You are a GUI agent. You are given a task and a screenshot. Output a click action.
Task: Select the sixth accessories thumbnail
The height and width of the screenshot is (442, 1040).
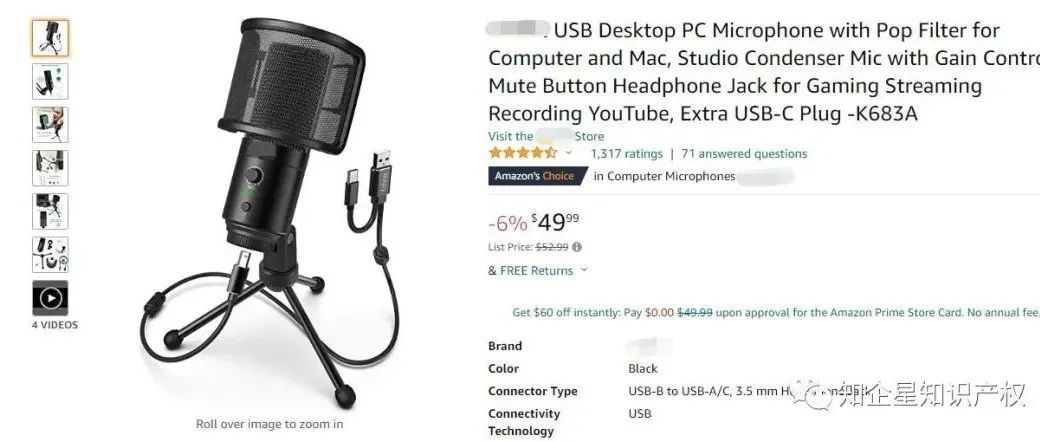50,255
